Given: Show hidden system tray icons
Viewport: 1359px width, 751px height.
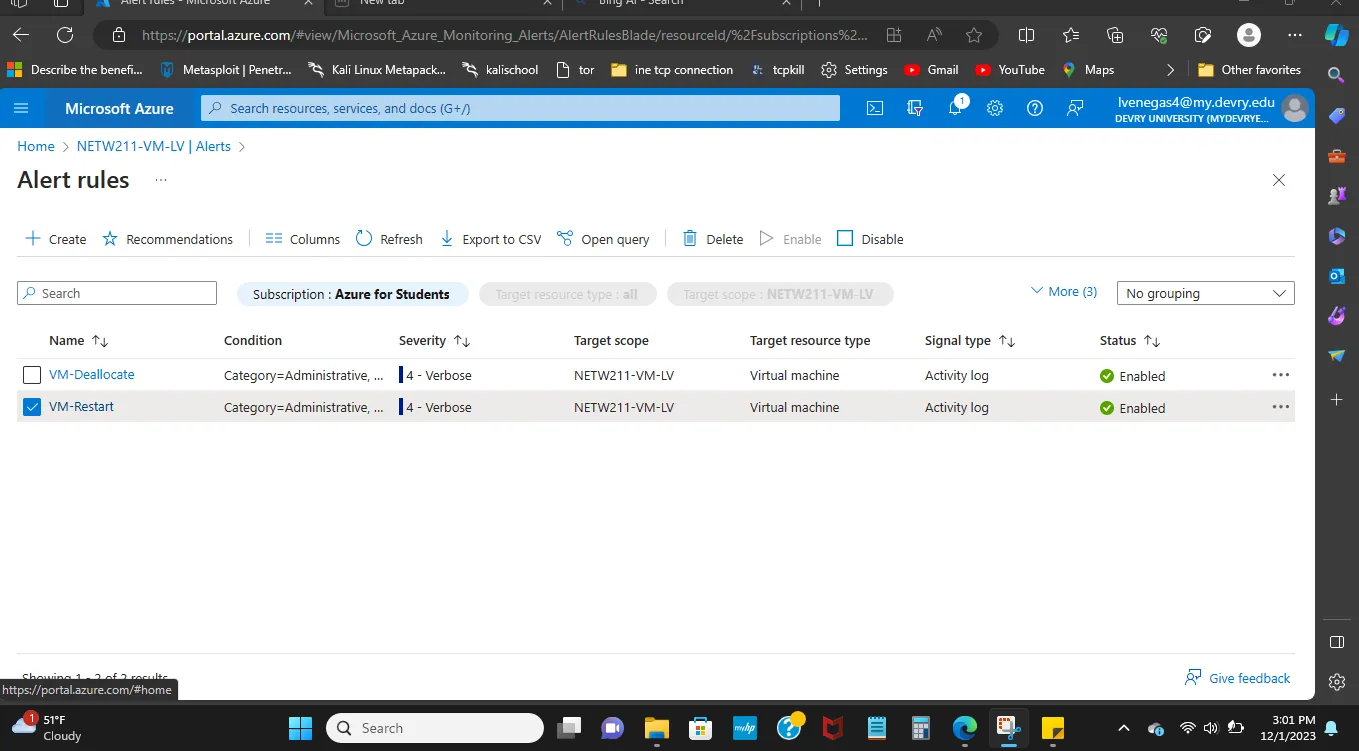Looking at the screenshot, I should (1123, 728).
